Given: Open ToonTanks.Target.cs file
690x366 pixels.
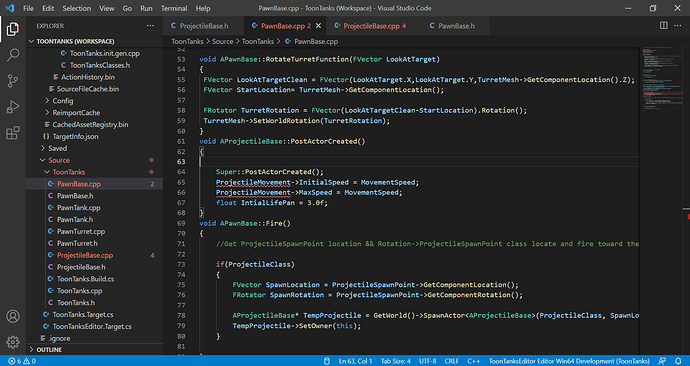Looking at the screenshot, I should coord(83,315).
